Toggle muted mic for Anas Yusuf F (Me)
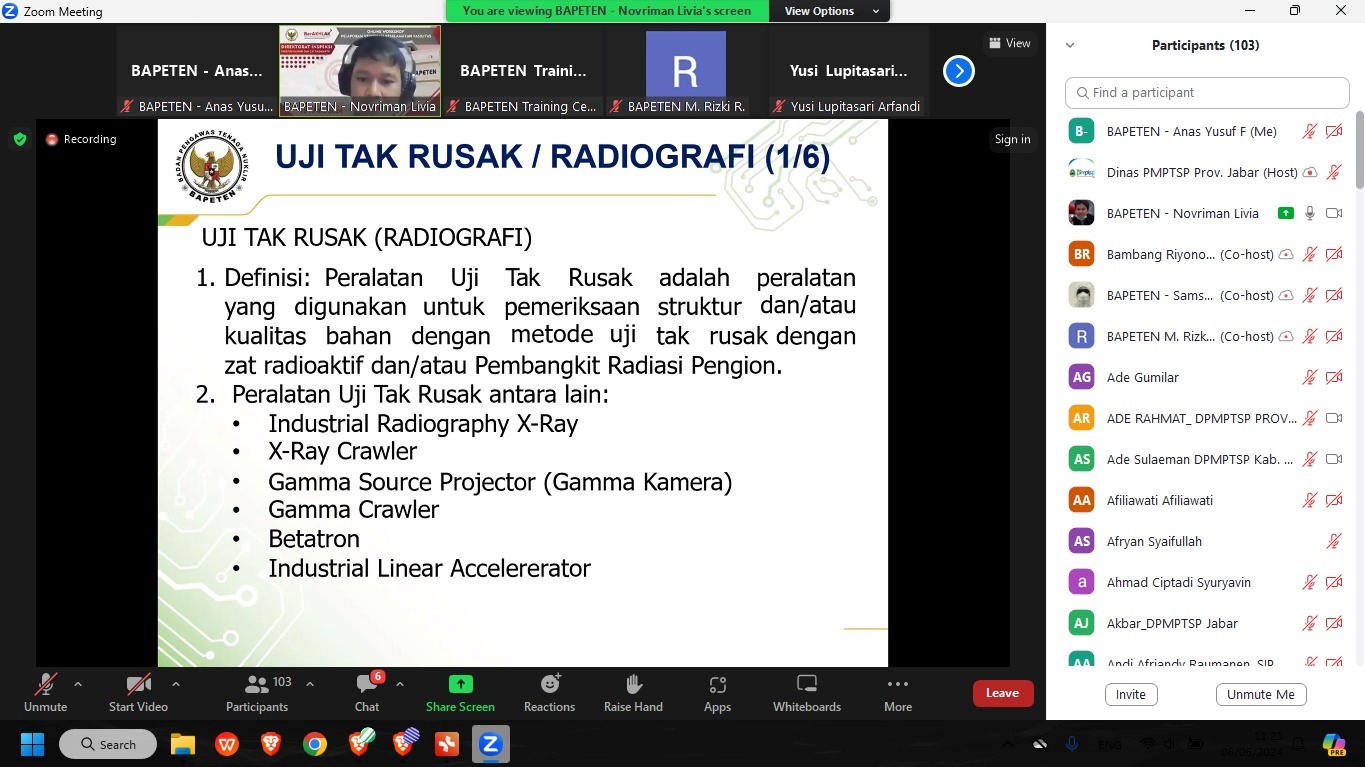This screenshot has width=1365, height=767. pos(1310,131)
